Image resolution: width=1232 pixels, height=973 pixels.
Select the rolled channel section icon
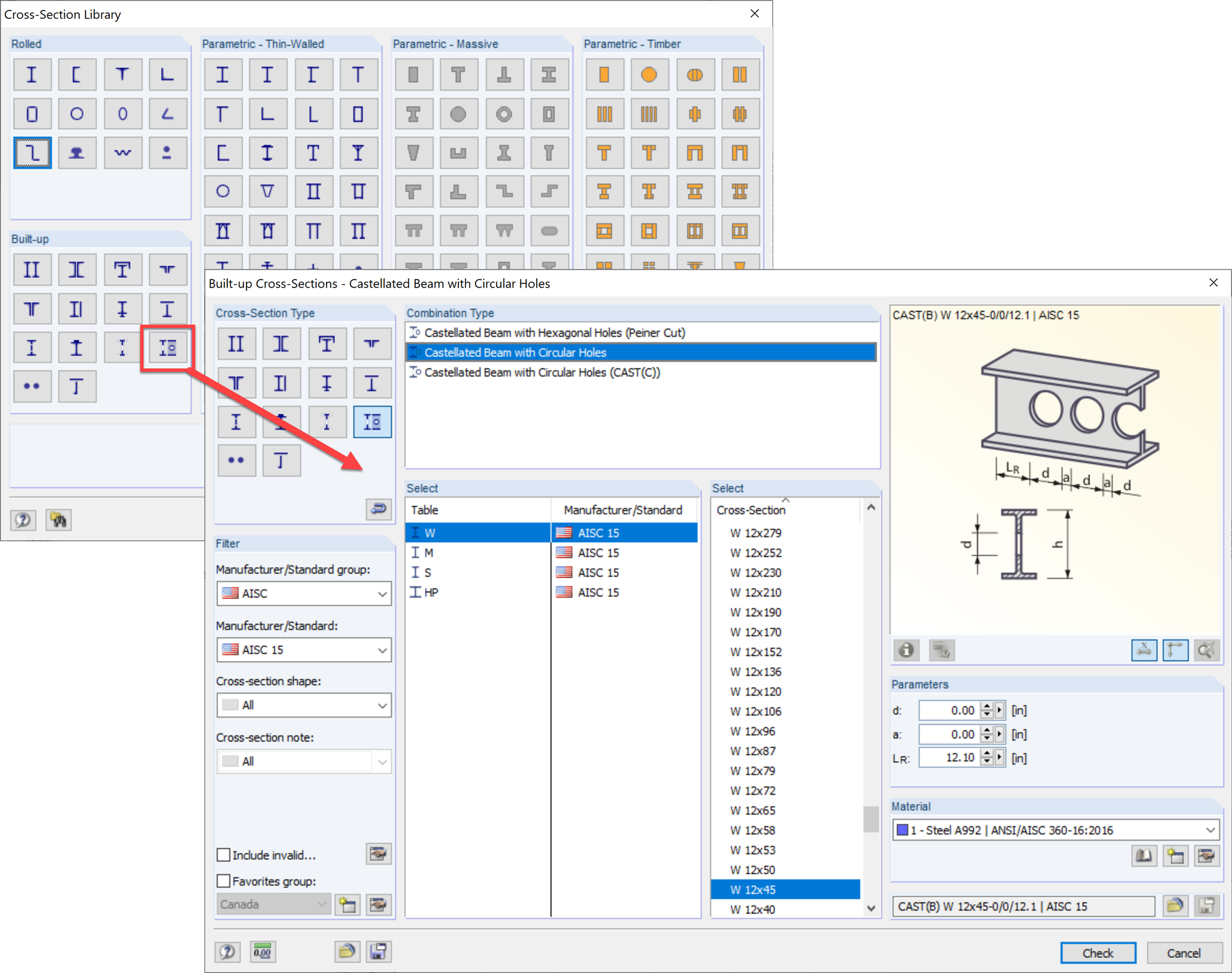pos(77,75)
